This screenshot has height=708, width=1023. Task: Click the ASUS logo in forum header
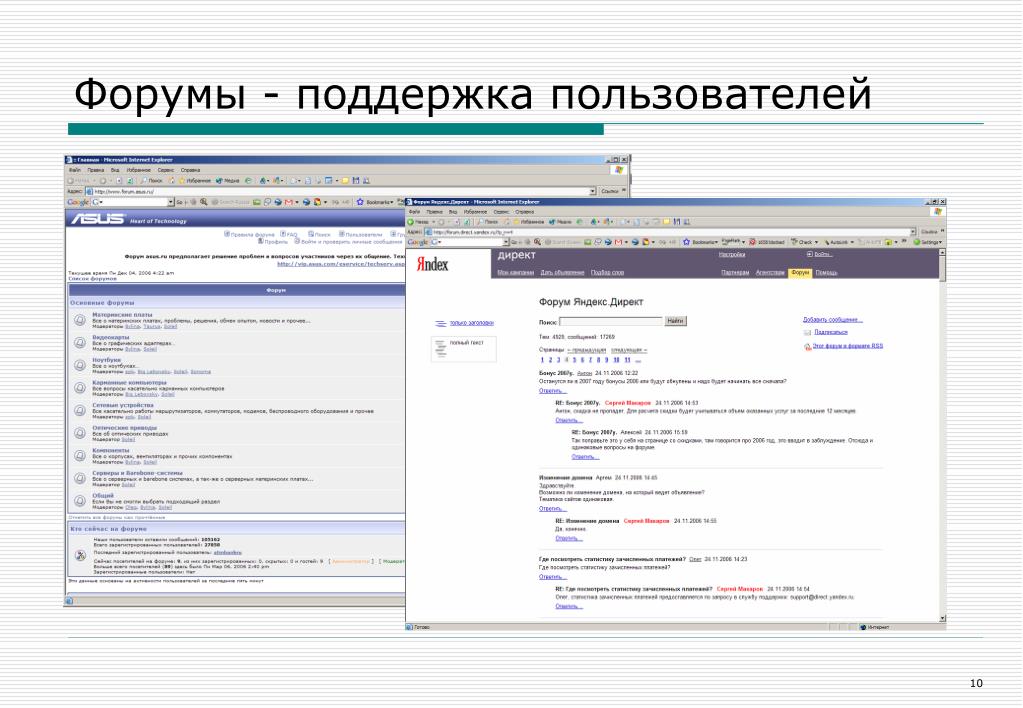click(97, 219)
